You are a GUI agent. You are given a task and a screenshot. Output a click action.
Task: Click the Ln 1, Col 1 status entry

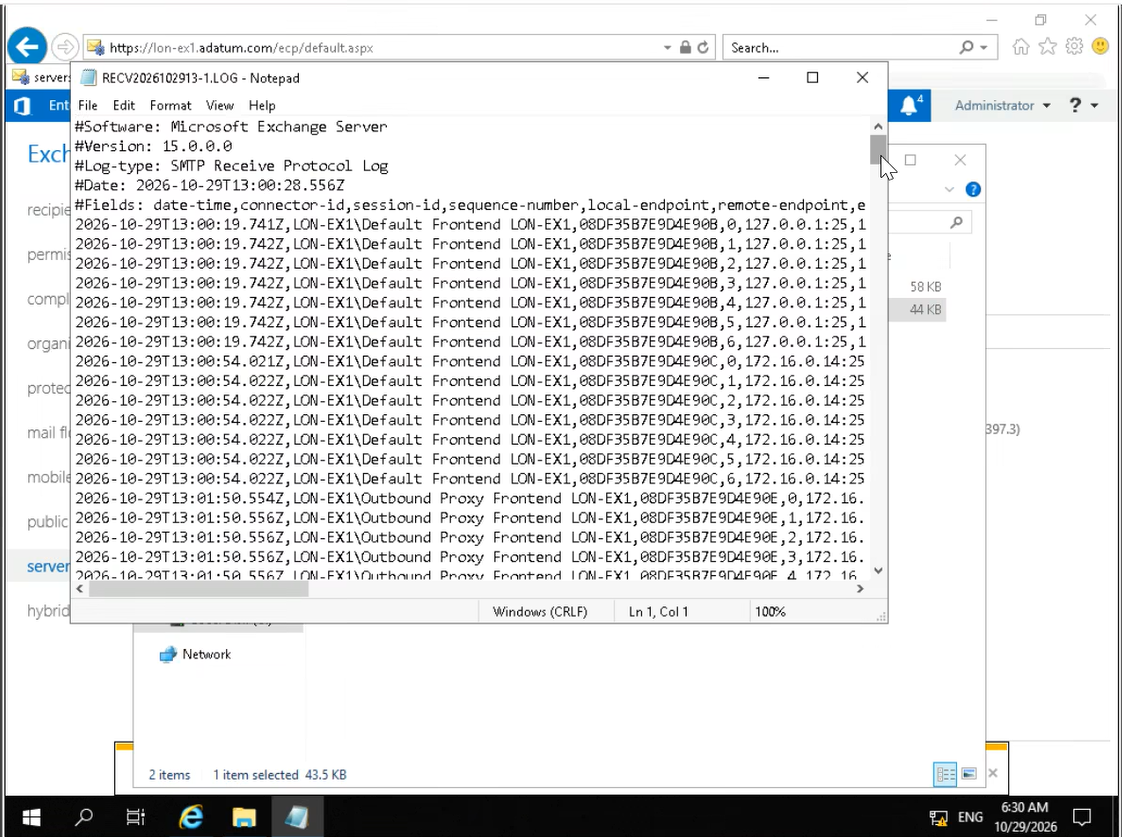coord(658,612)
